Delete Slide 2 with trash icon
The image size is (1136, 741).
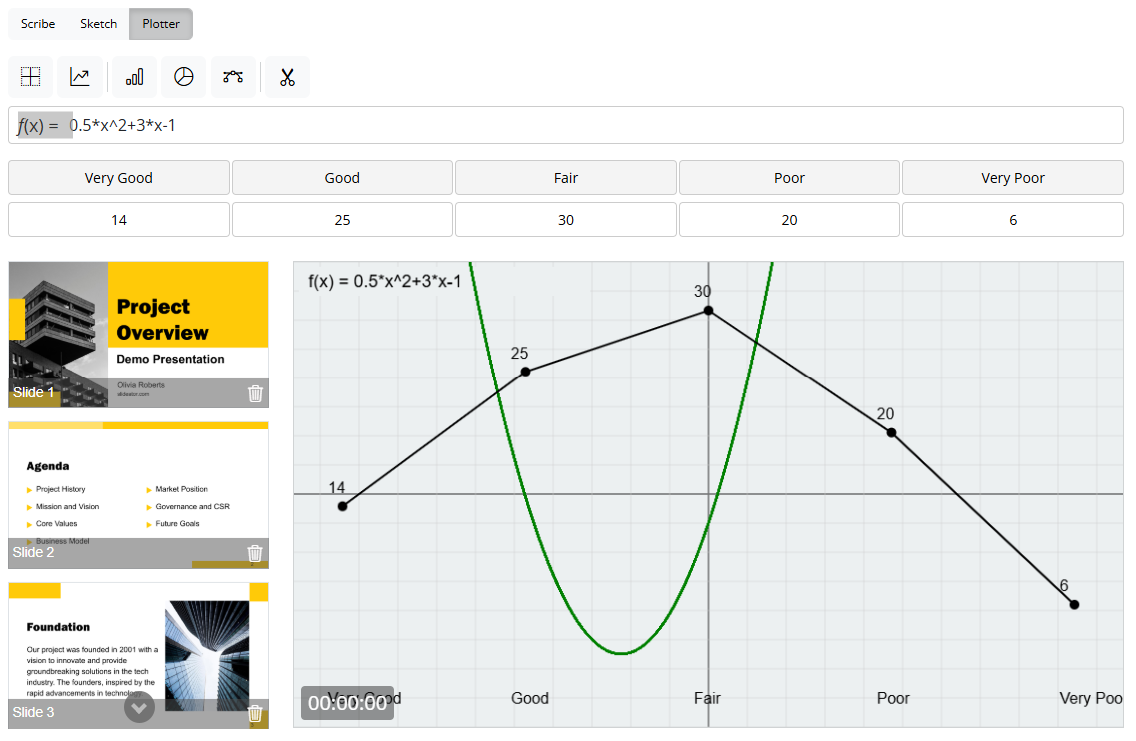(x=255, y=553)
